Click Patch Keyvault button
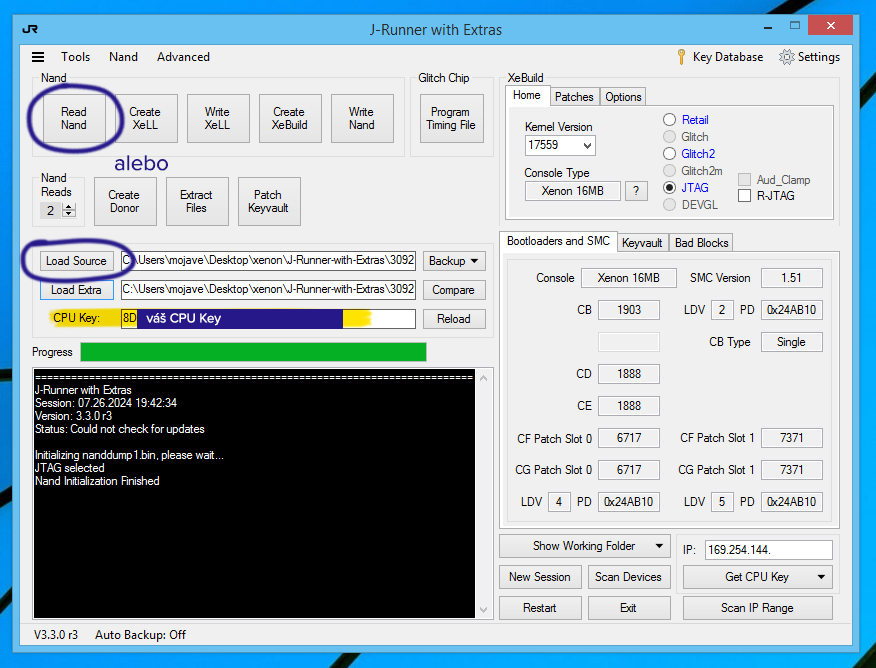The image size is (876, 668). pos(268,202)
